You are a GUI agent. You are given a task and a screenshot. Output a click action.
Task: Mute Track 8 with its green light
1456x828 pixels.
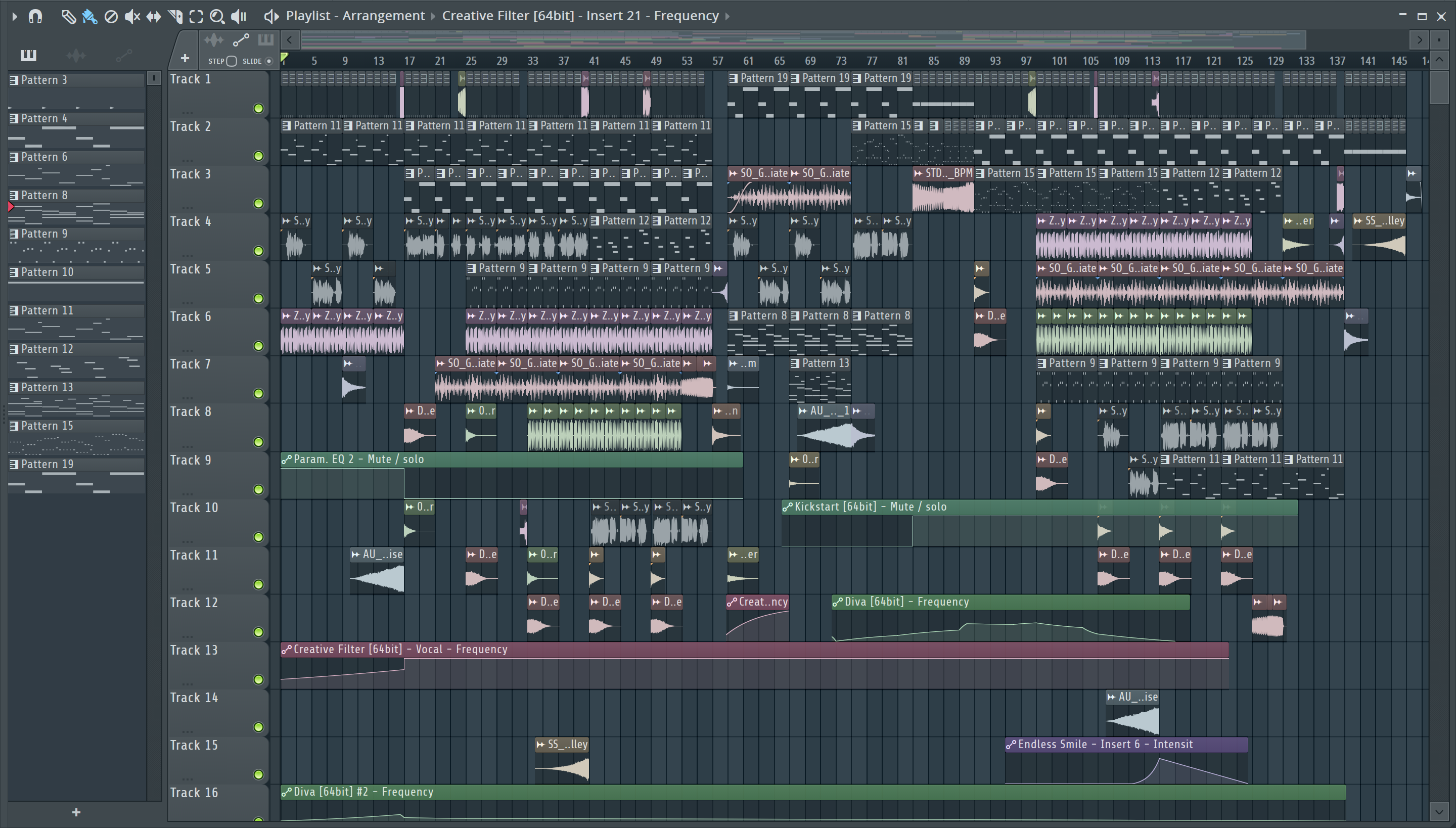click(x=258, y=442)
